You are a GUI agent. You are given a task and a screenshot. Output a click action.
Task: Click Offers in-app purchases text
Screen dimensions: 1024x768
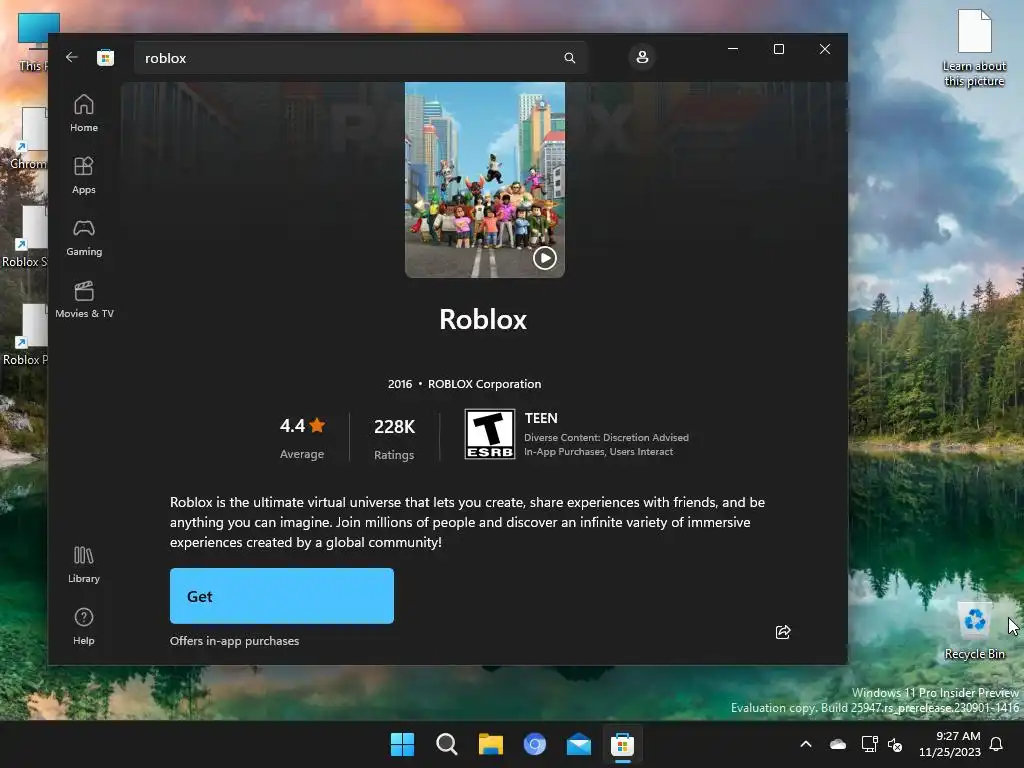pyautogui.click(x=234, y=641)
